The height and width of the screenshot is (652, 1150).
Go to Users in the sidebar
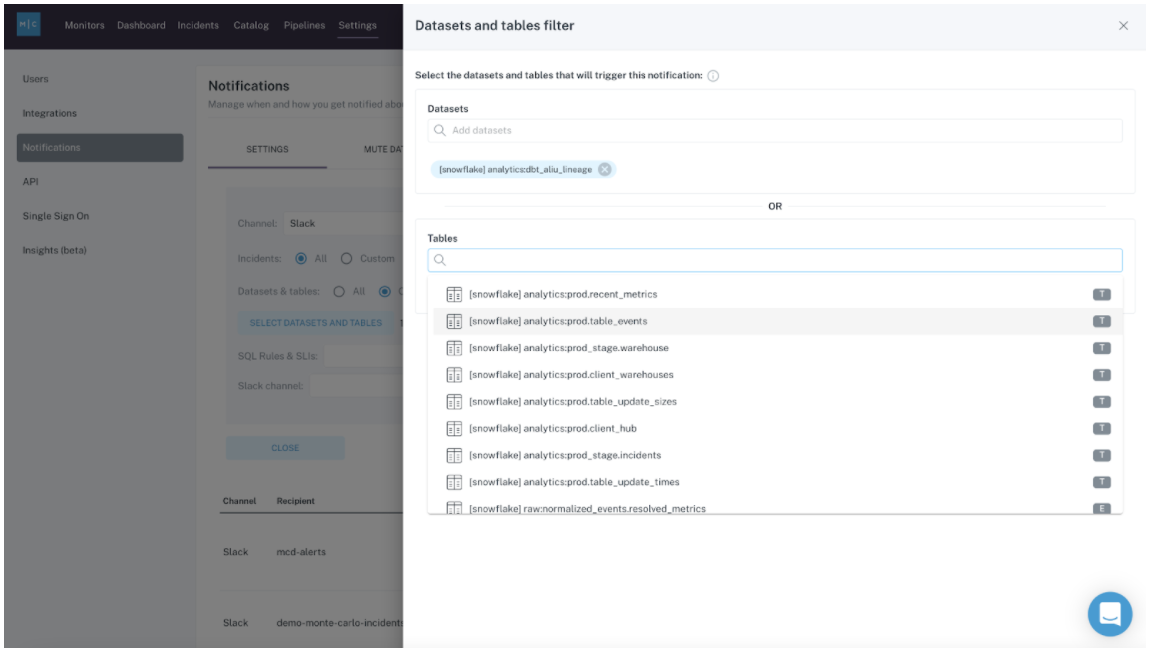[x=35, y=79]
